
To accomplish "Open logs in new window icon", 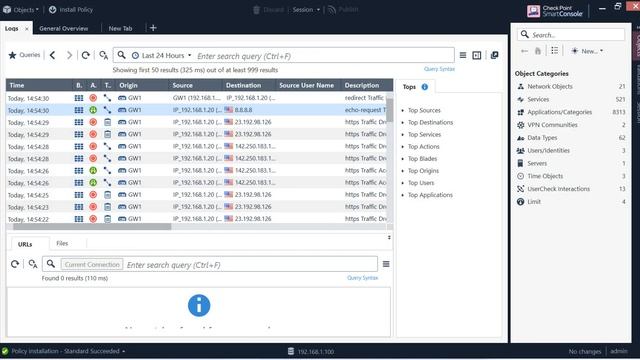I will 494,55.
